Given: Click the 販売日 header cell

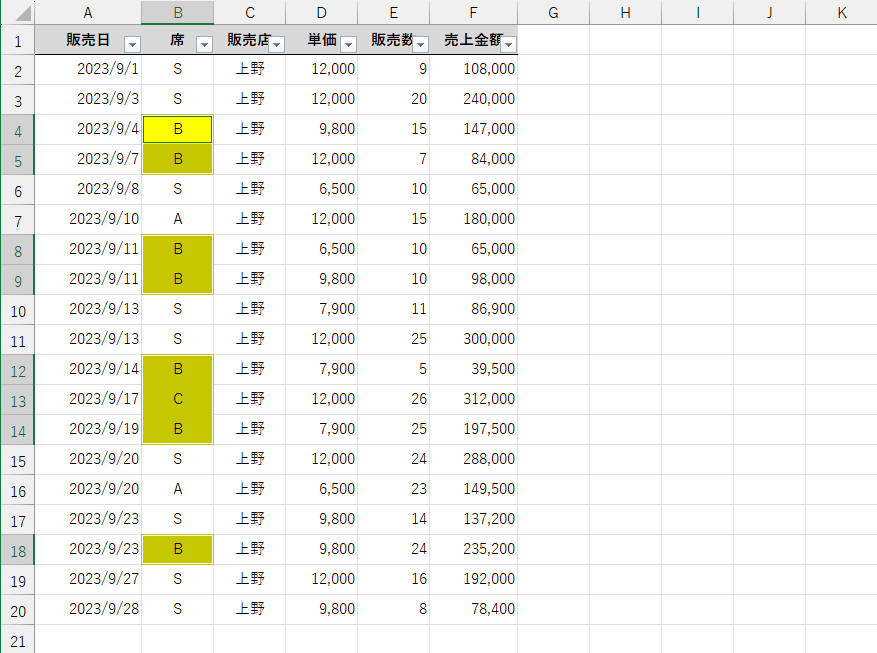Looking at the screenshot, I should tap(88, 40).
